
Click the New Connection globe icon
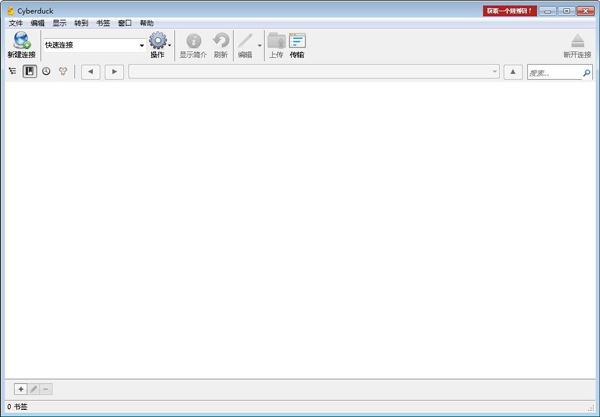coord(21,41)
